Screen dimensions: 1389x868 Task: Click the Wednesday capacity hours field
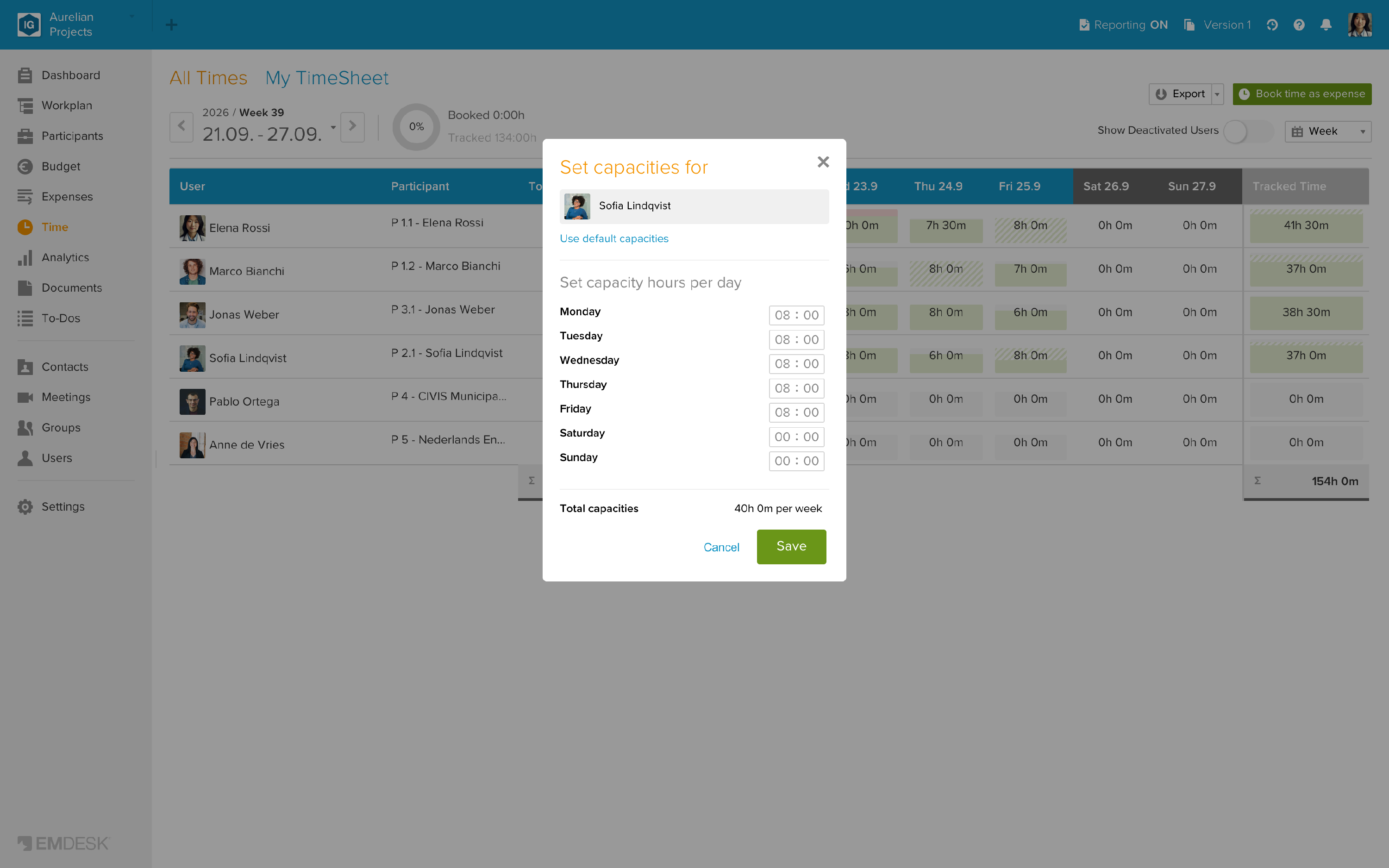coord(796,364)
